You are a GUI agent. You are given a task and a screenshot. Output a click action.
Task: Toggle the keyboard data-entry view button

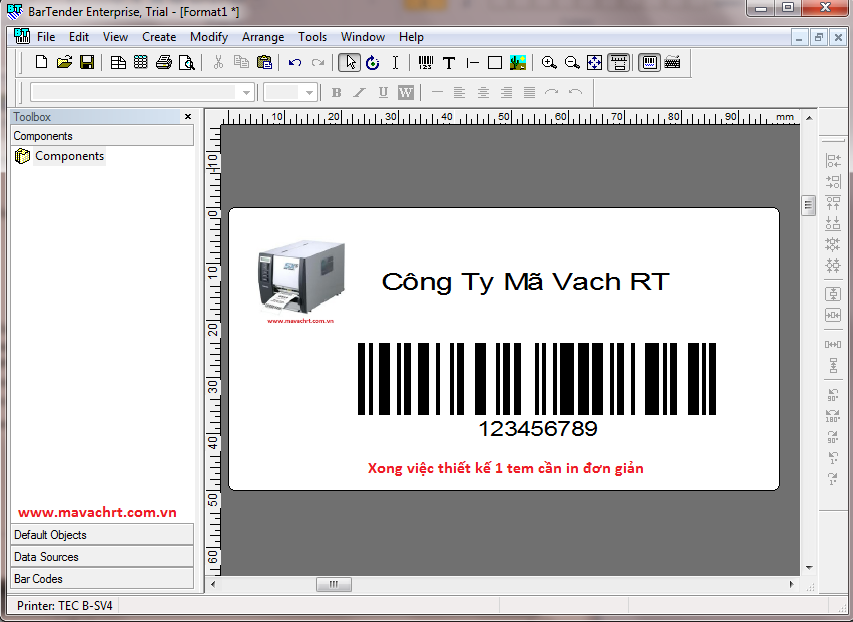(x=672, y=62)
